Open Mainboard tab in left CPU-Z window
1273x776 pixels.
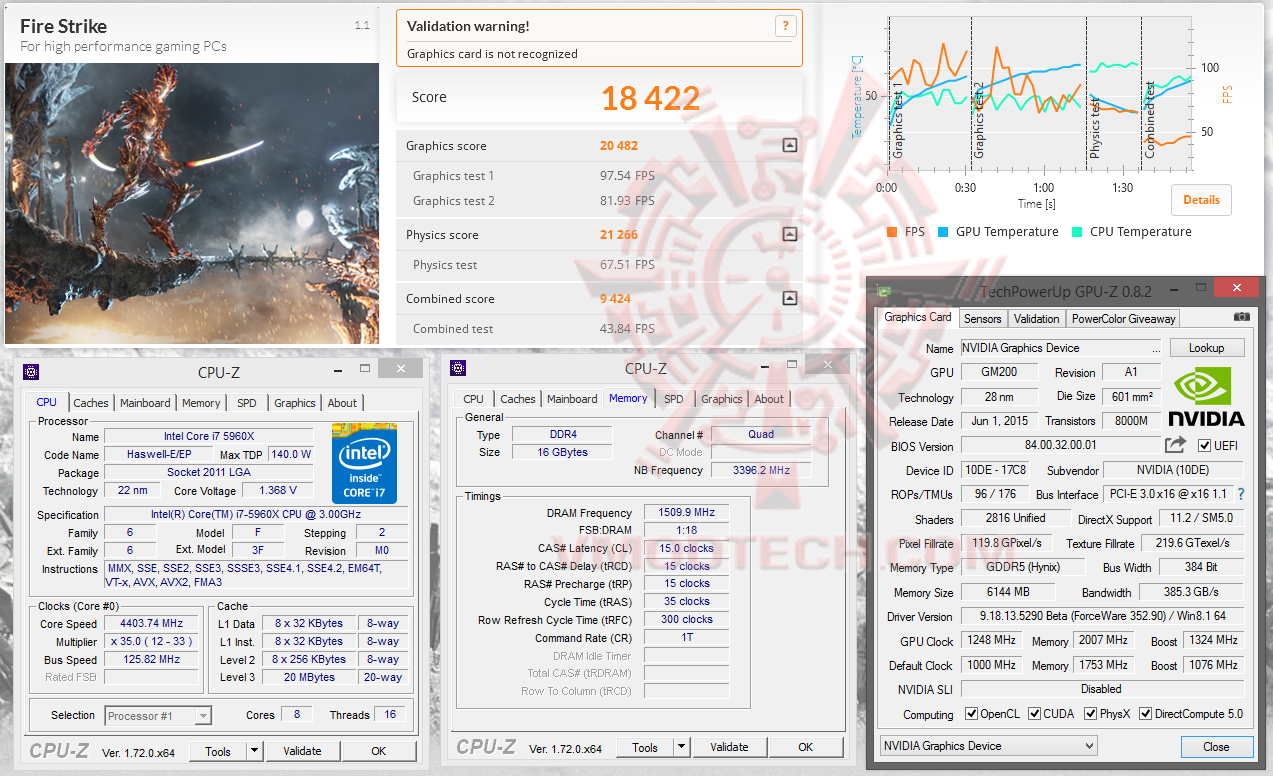(x=145, y=403)
